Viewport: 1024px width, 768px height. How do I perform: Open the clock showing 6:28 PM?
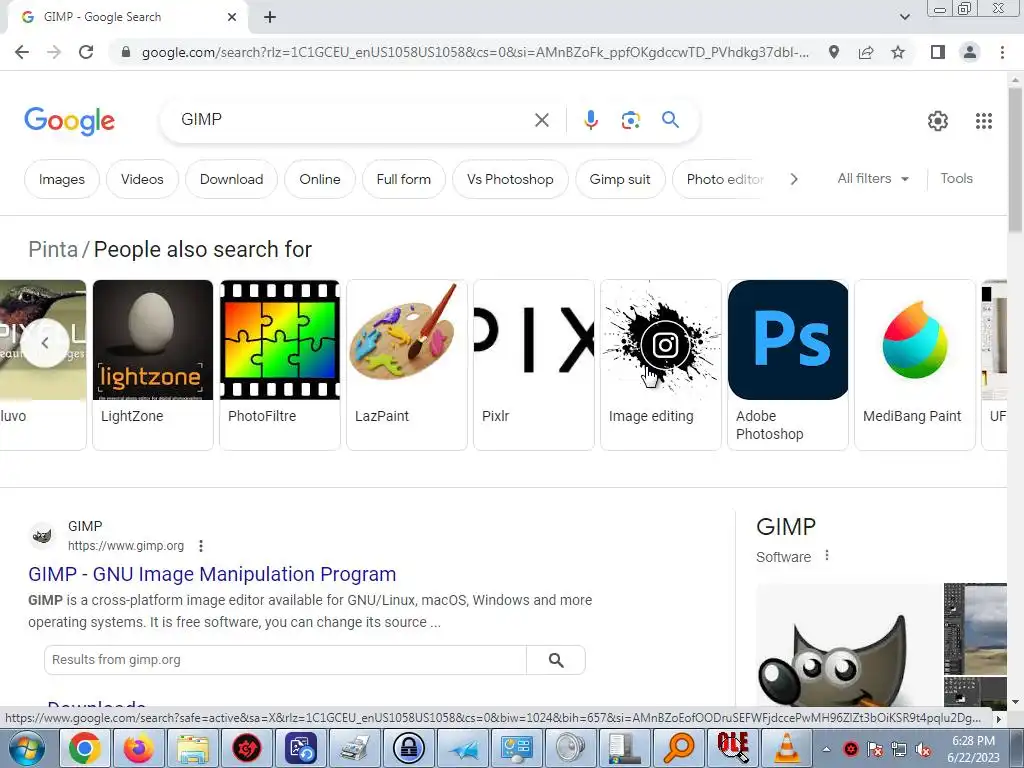(x=973, y=749)
